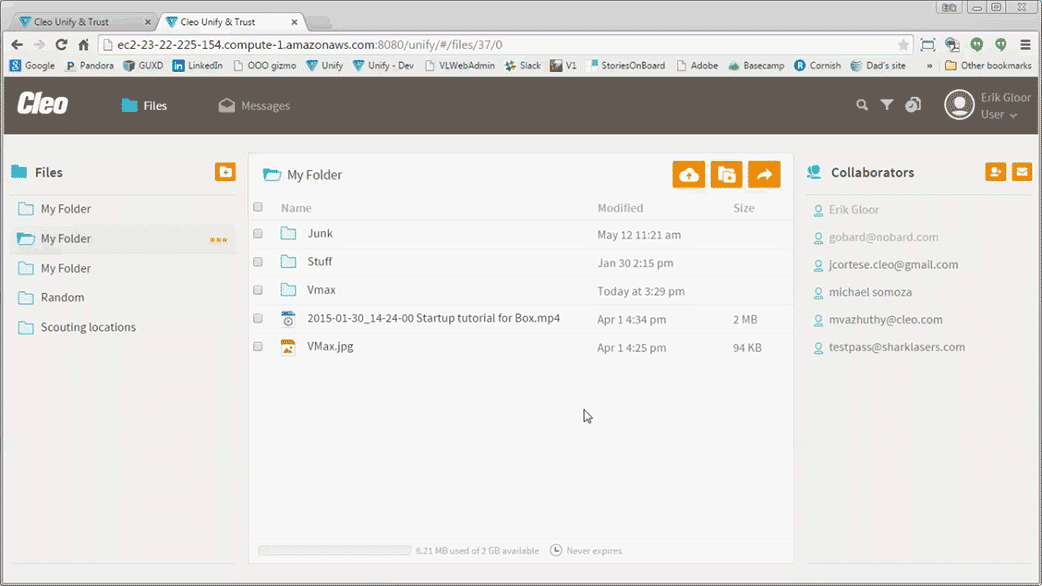Open the Files tab in header

(144, 106)
